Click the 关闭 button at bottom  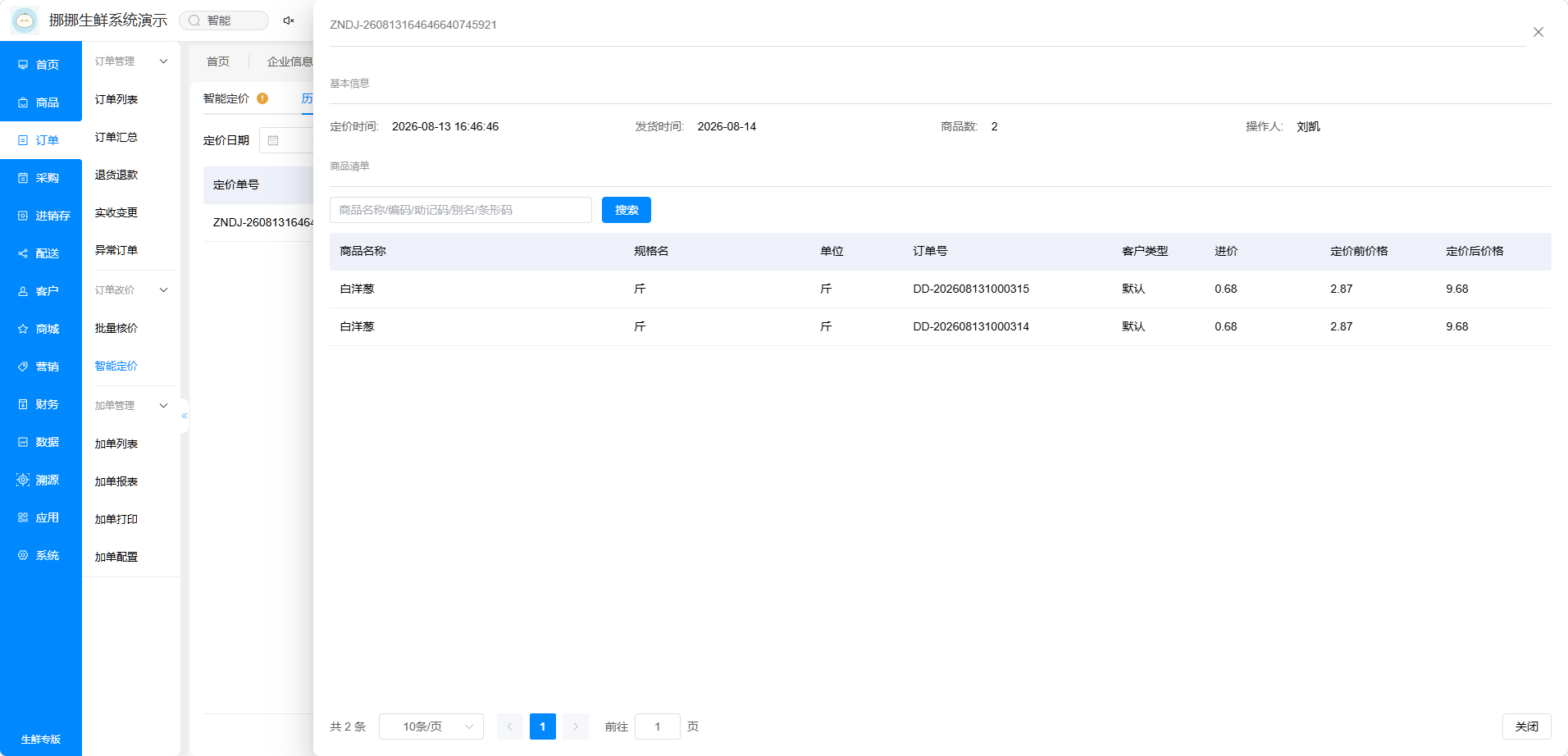click(x=1527, y=726)
